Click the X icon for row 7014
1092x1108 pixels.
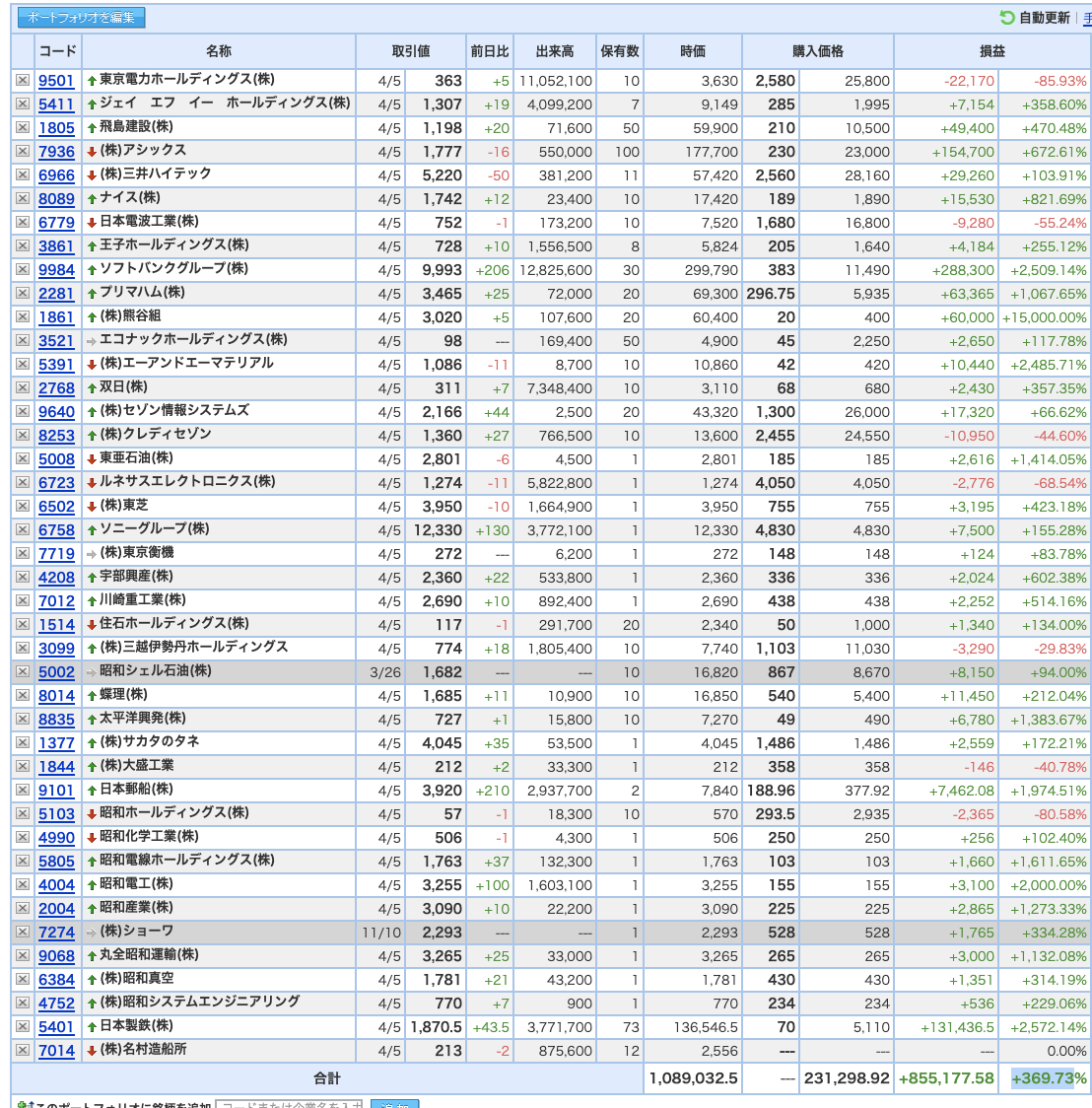click(x=23, y=1050)
